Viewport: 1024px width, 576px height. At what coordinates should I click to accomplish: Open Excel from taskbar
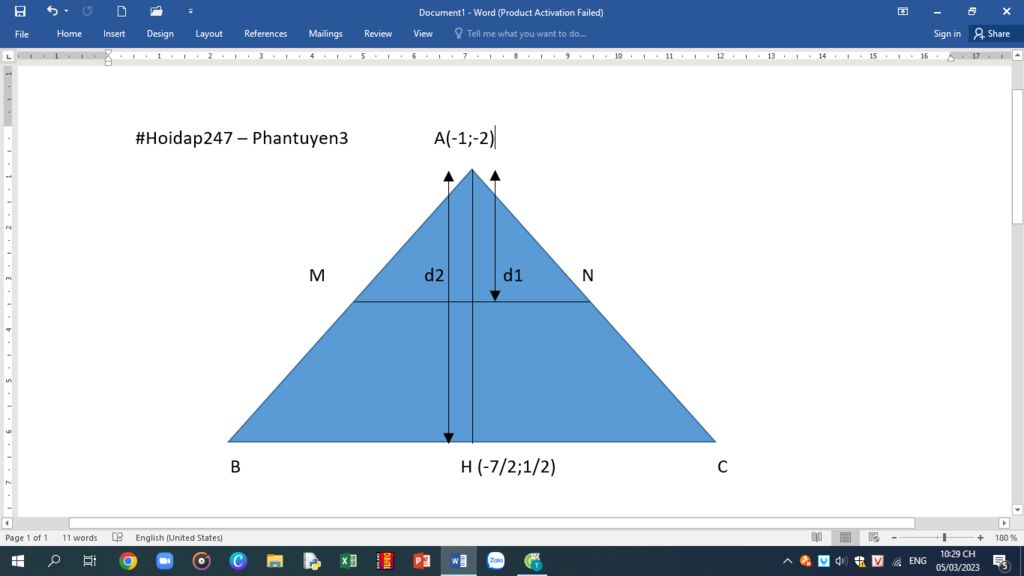pyautogui.click(x=348, y=561)
